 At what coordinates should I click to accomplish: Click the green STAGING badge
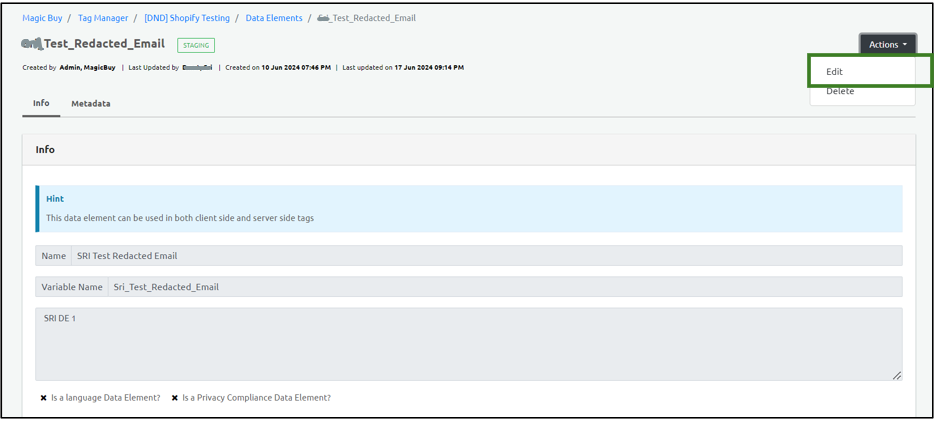click(x=196, y=45)
